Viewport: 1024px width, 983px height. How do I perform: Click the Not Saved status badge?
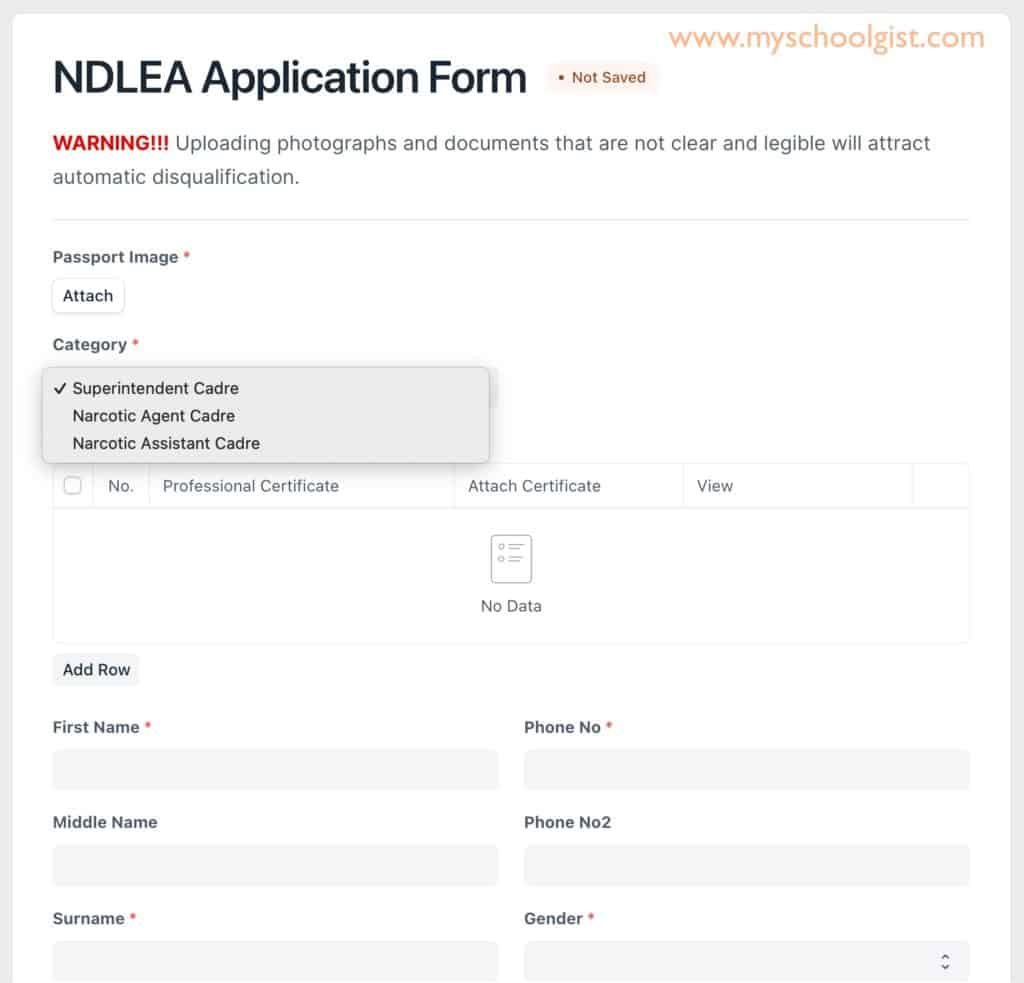(602, 78)
